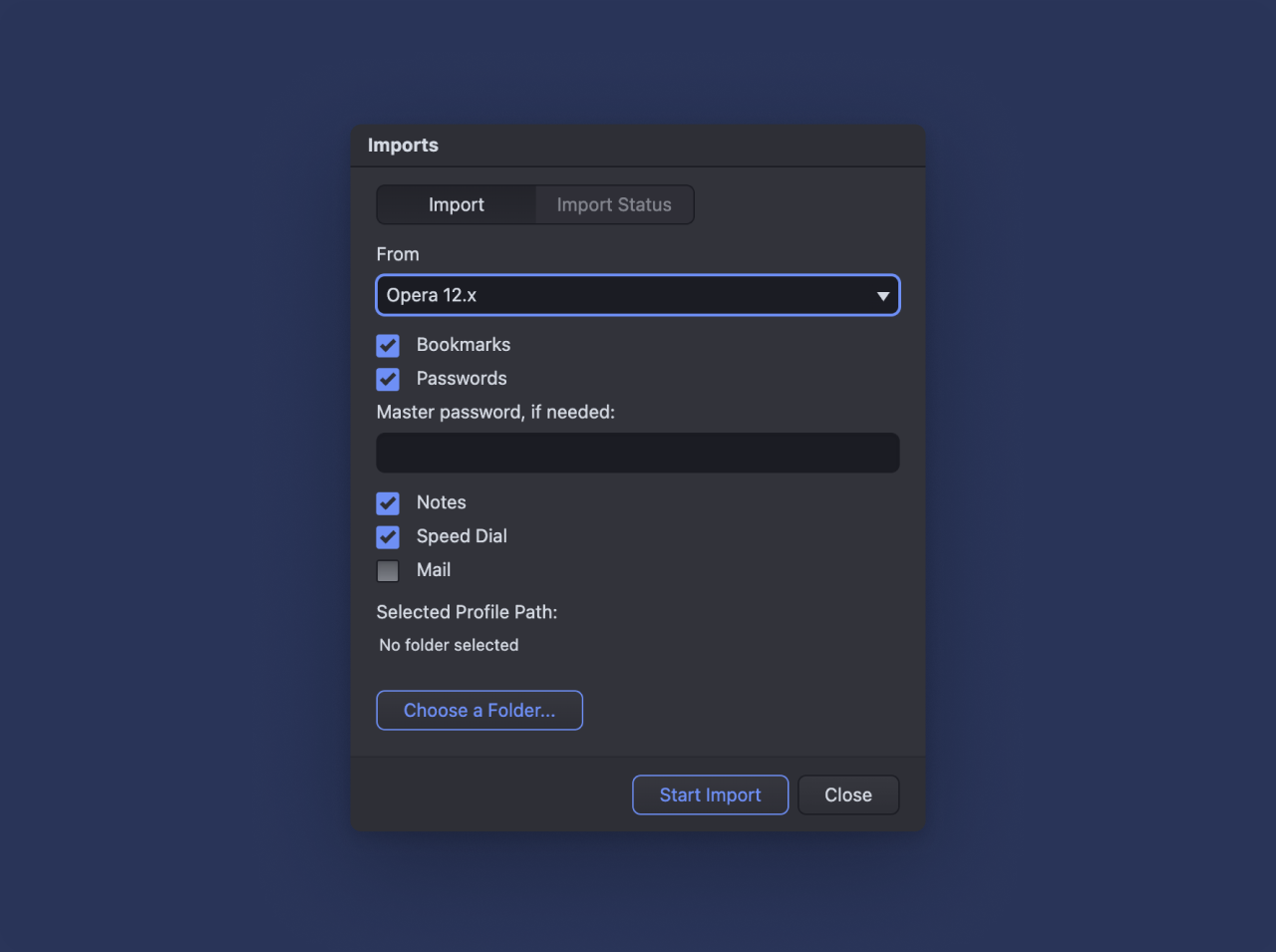Uncheck the Passwords checkbox
Image resolution: width=1276 pixels, height=952 pixels.
point(388,379)
